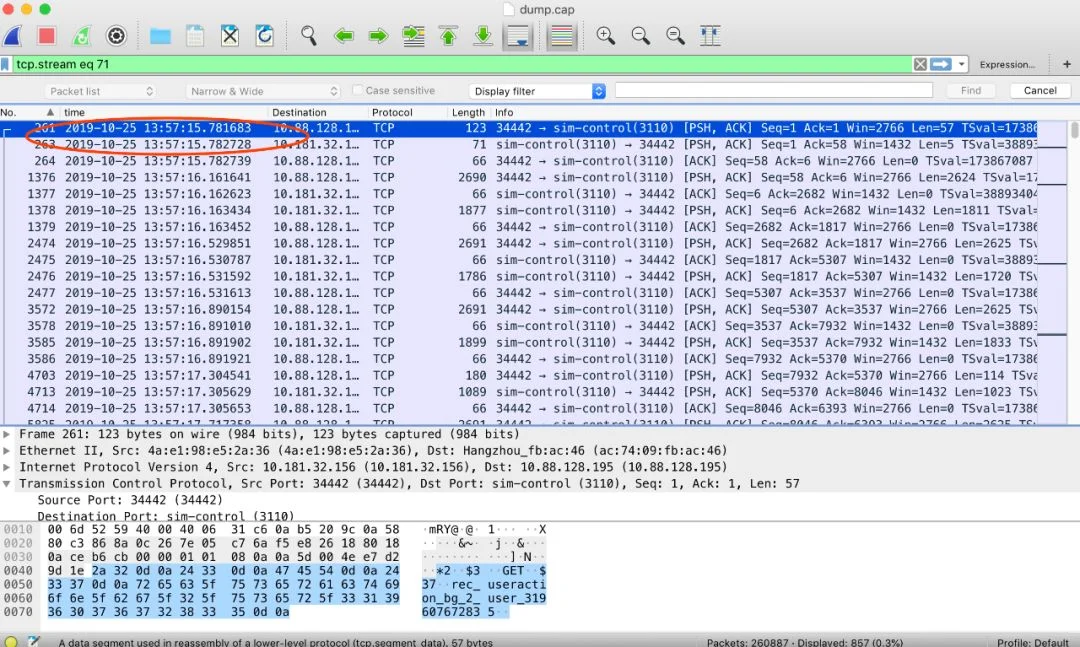Start capture with the shark fin icon
The width and height of the screenshot is (1080, 647).
[x=12, y=36]
